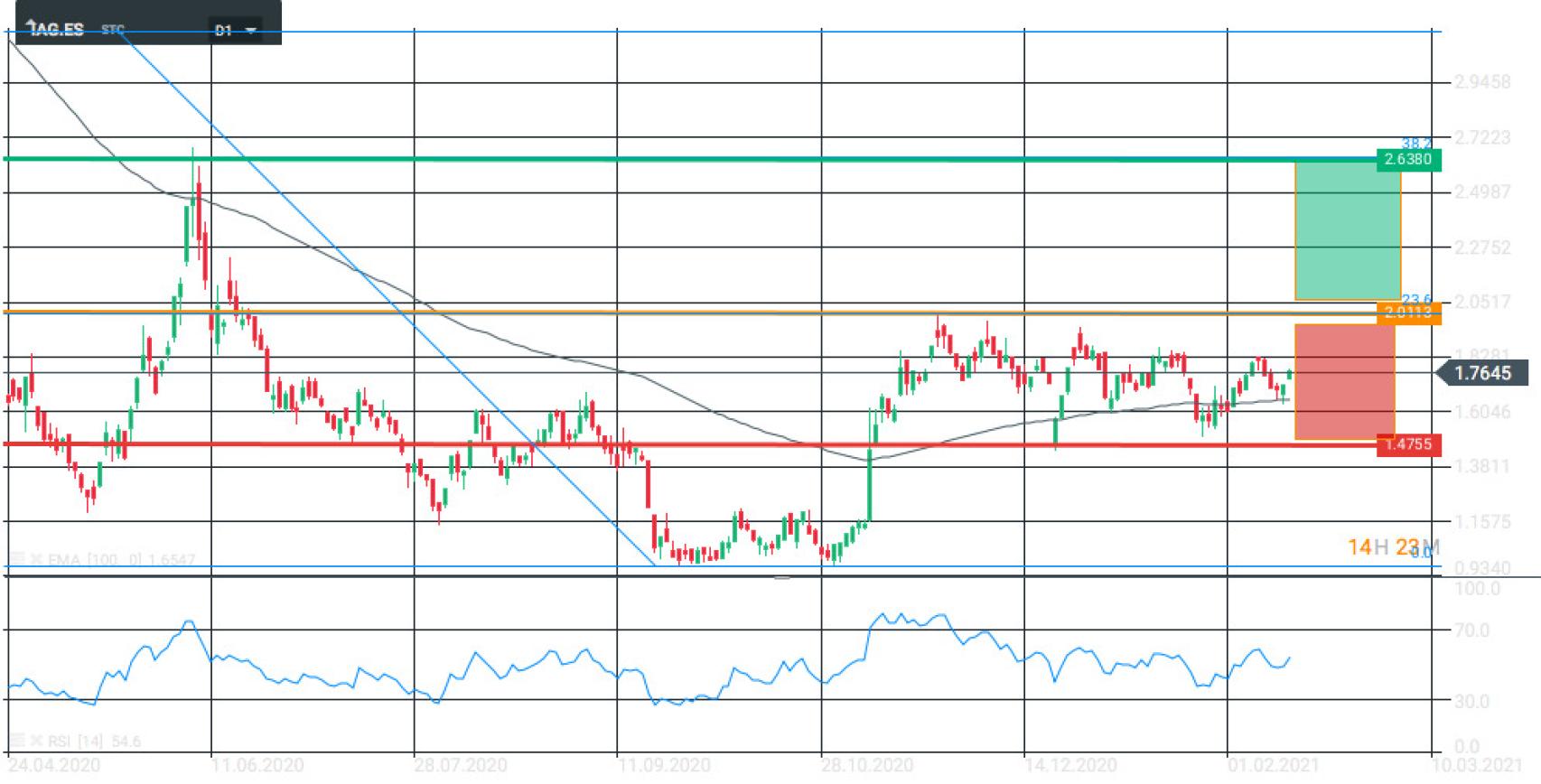Image resolution: width=1541 pixels, height=784 pixels.
Task: Select the green profit zone rectangle
Action: point(1347,230)
